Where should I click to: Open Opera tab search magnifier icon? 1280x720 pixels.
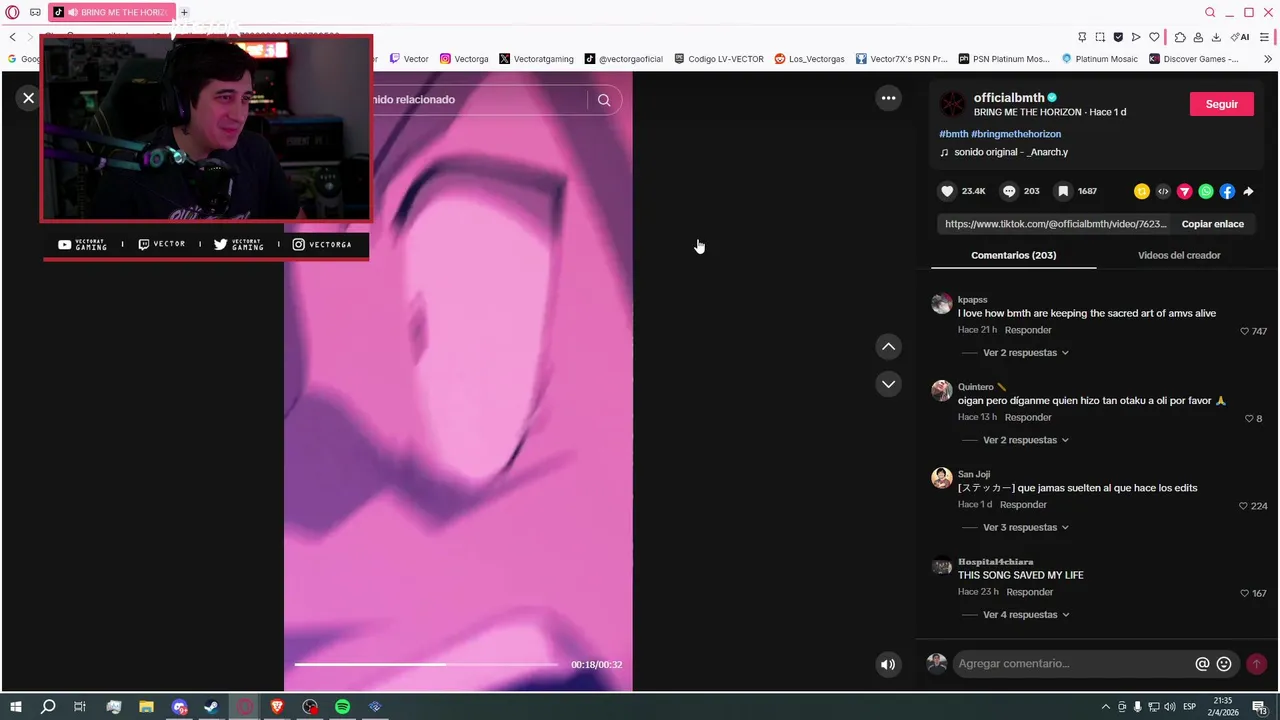(1210, 12)
